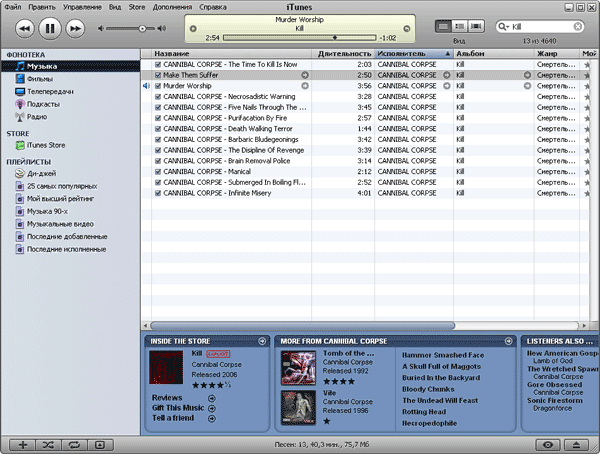The height and width of the screenshot is (454, 600).
Task: Click the store arrow next to Make Them Suffer title
Action: (x=305, y=75)
